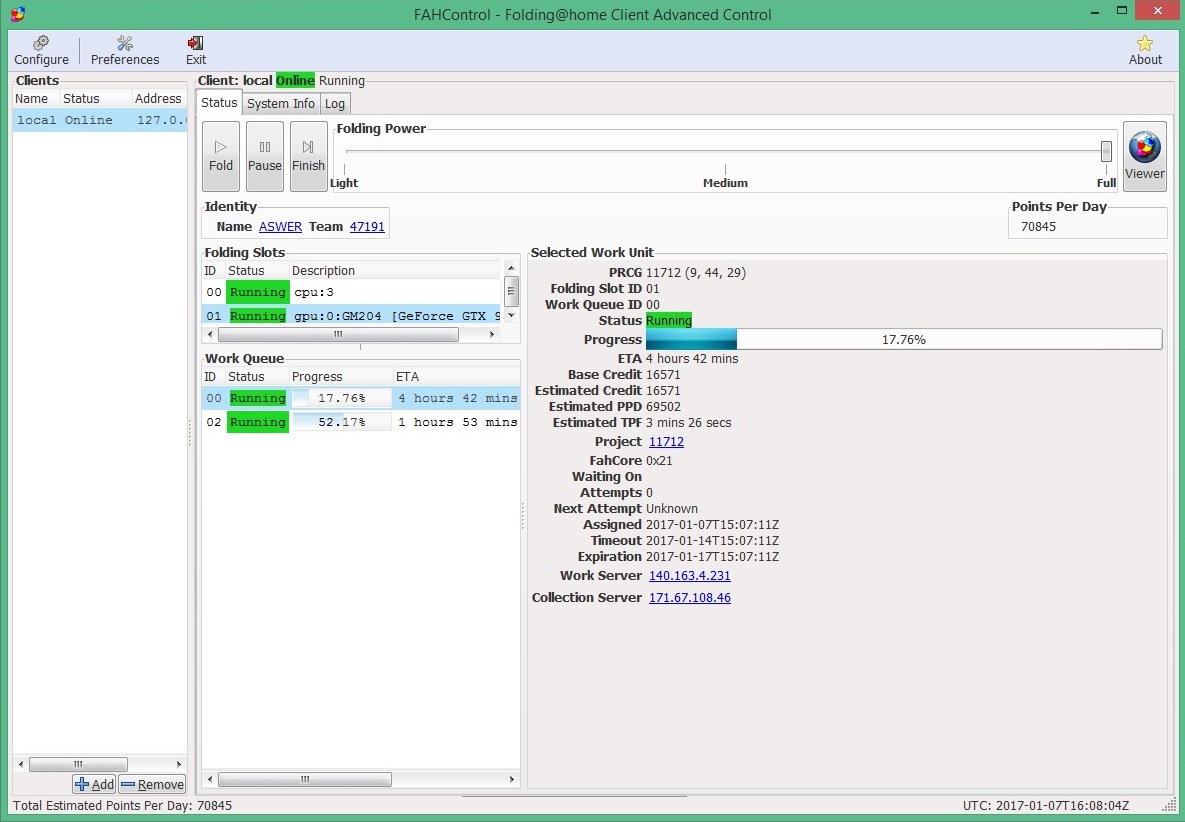Click Work Queue horizontal scrollbar right arrow
Screen dimensions: 1185x822
coord(512,779)
